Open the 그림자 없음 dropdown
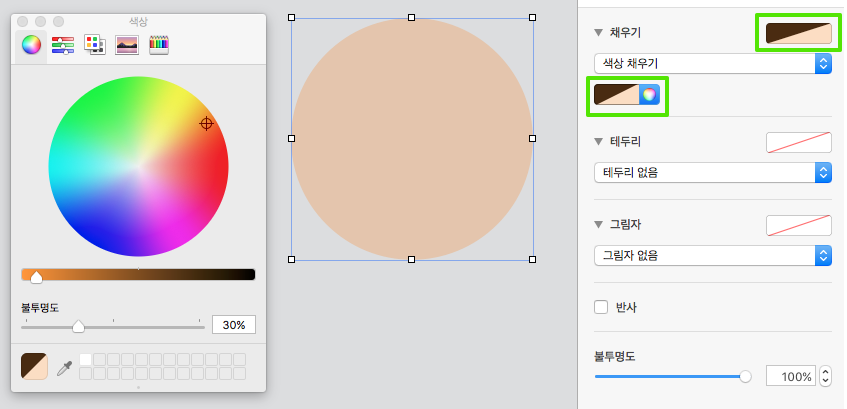 (x=712, y=256)
